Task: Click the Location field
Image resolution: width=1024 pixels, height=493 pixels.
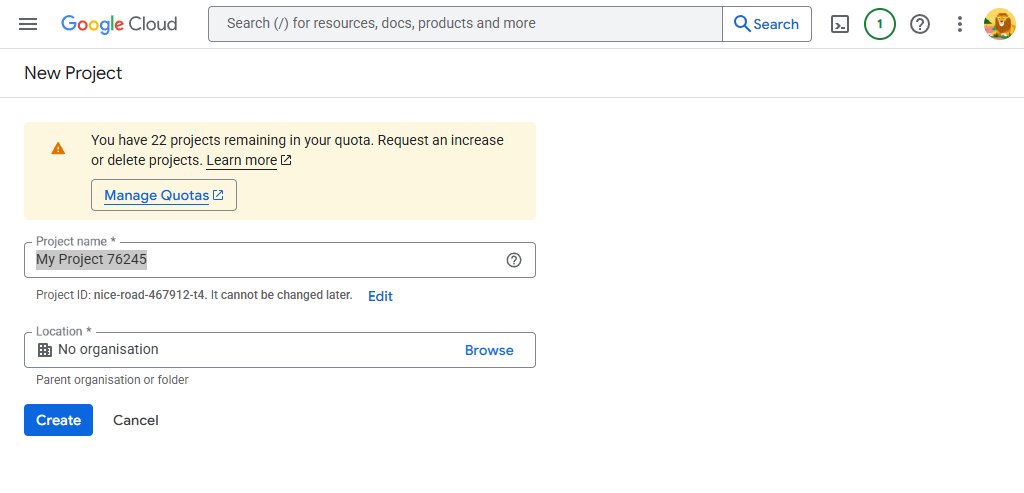Action: (280, 350)
